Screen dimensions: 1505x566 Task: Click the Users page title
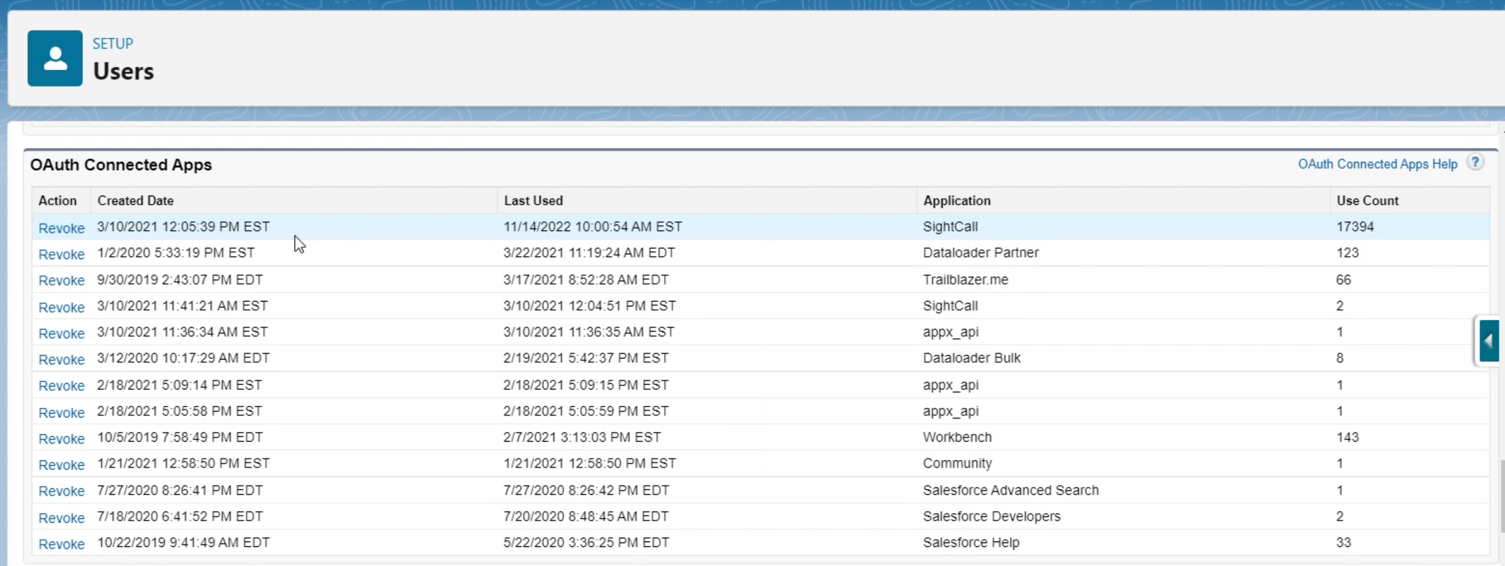coord(123,71)
